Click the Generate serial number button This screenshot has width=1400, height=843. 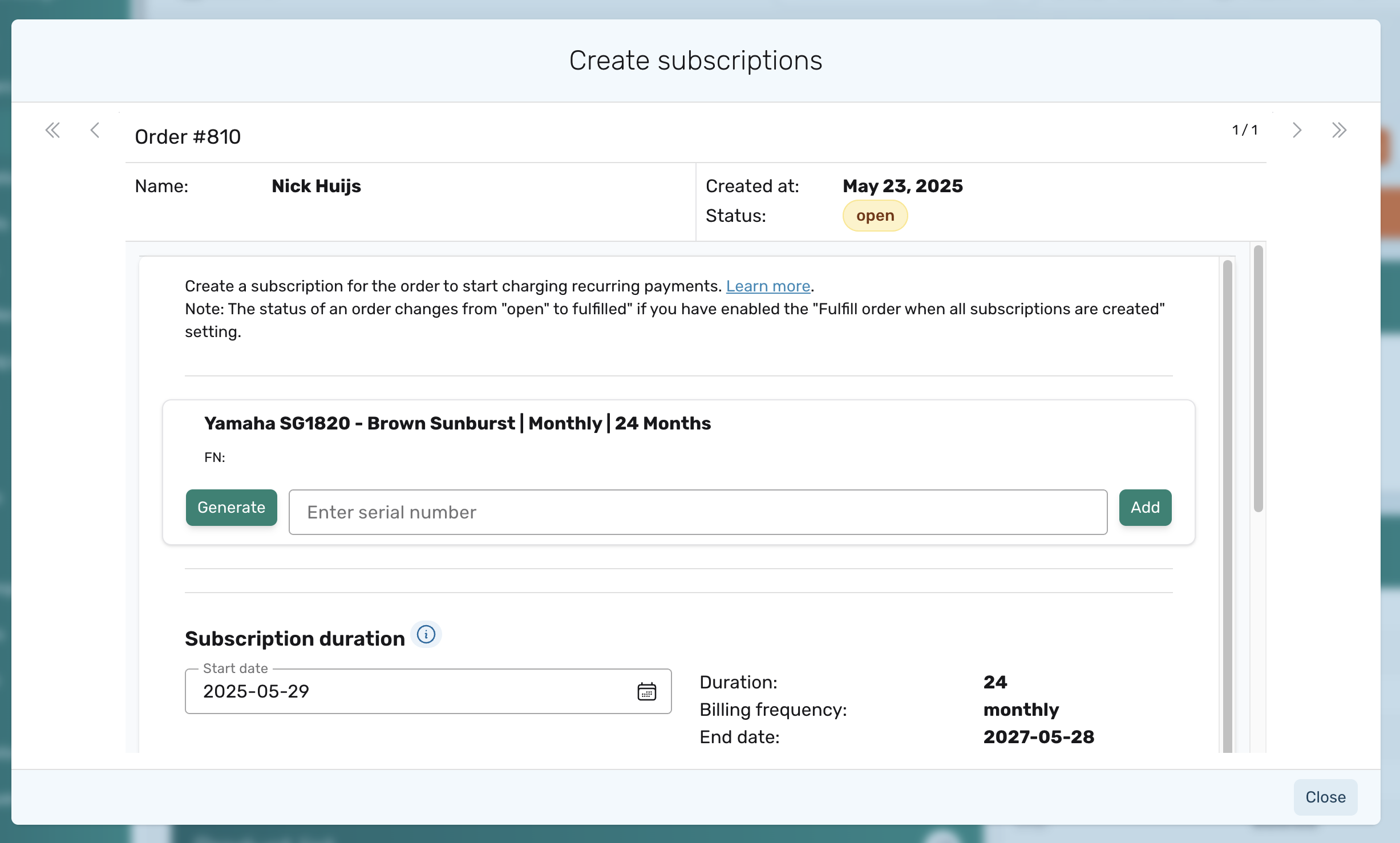(232, 507)
